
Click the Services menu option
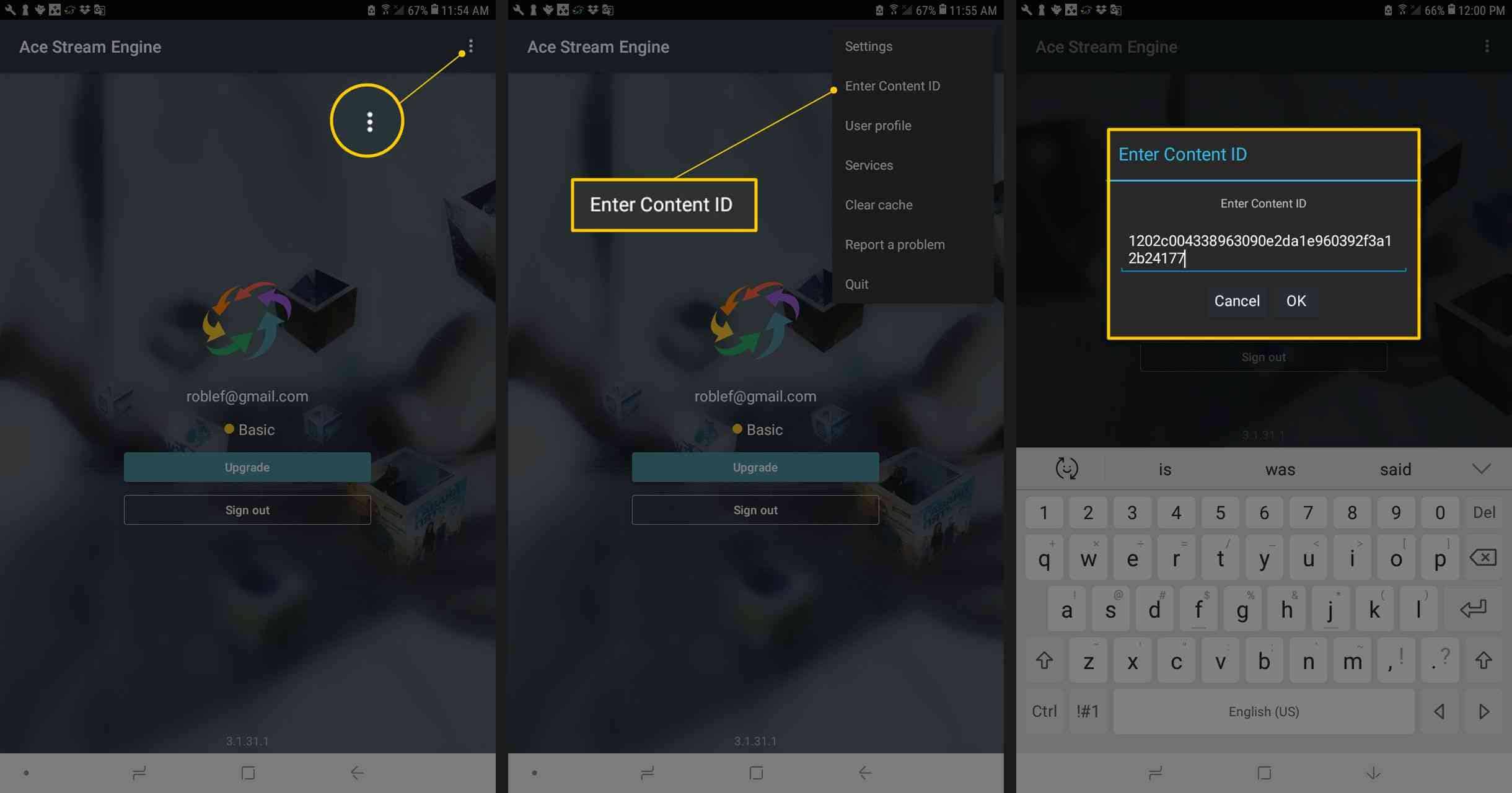[868, 165]
